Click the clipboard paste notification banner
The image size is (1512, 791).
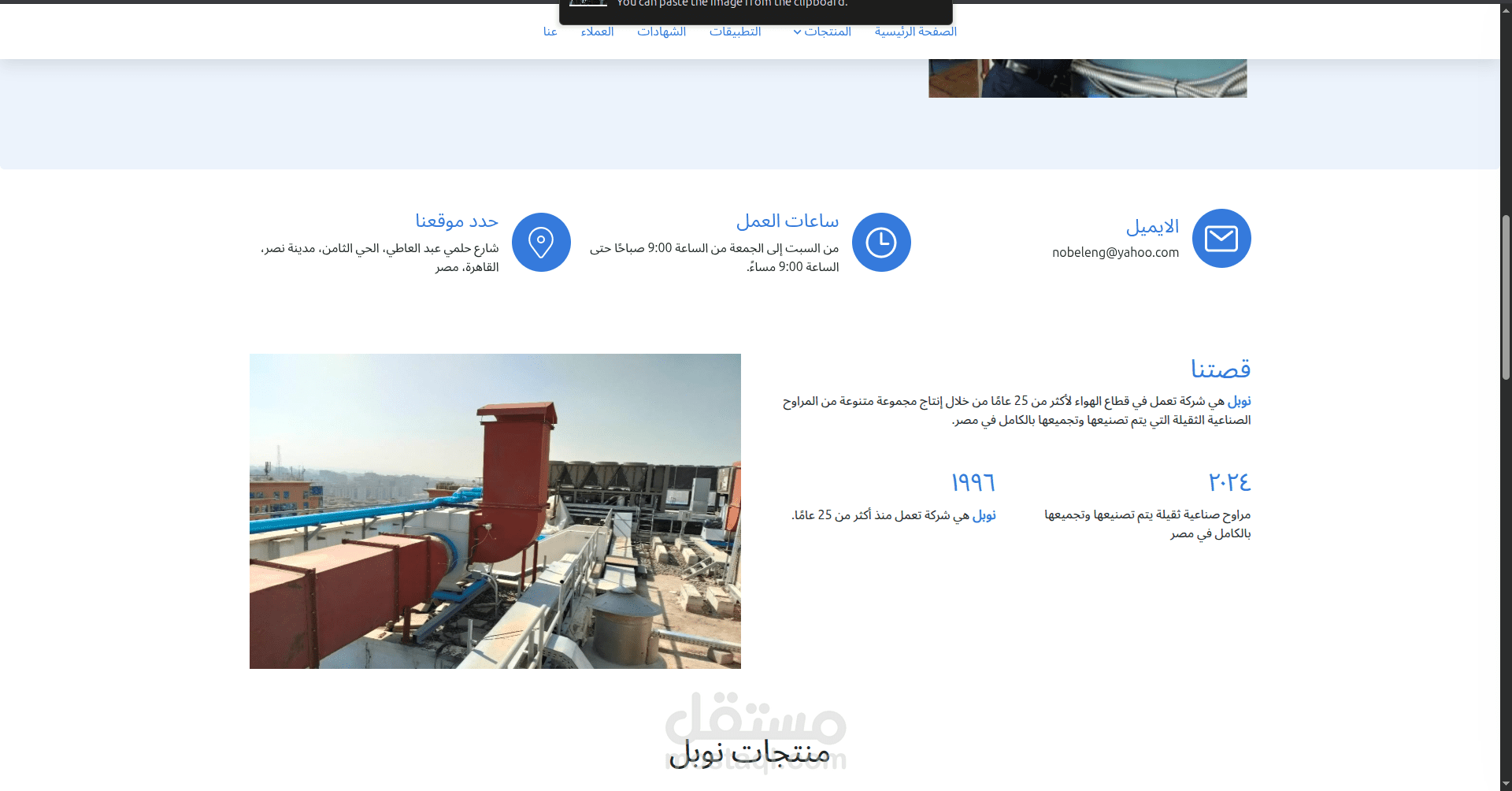click(x=756, y=12)
